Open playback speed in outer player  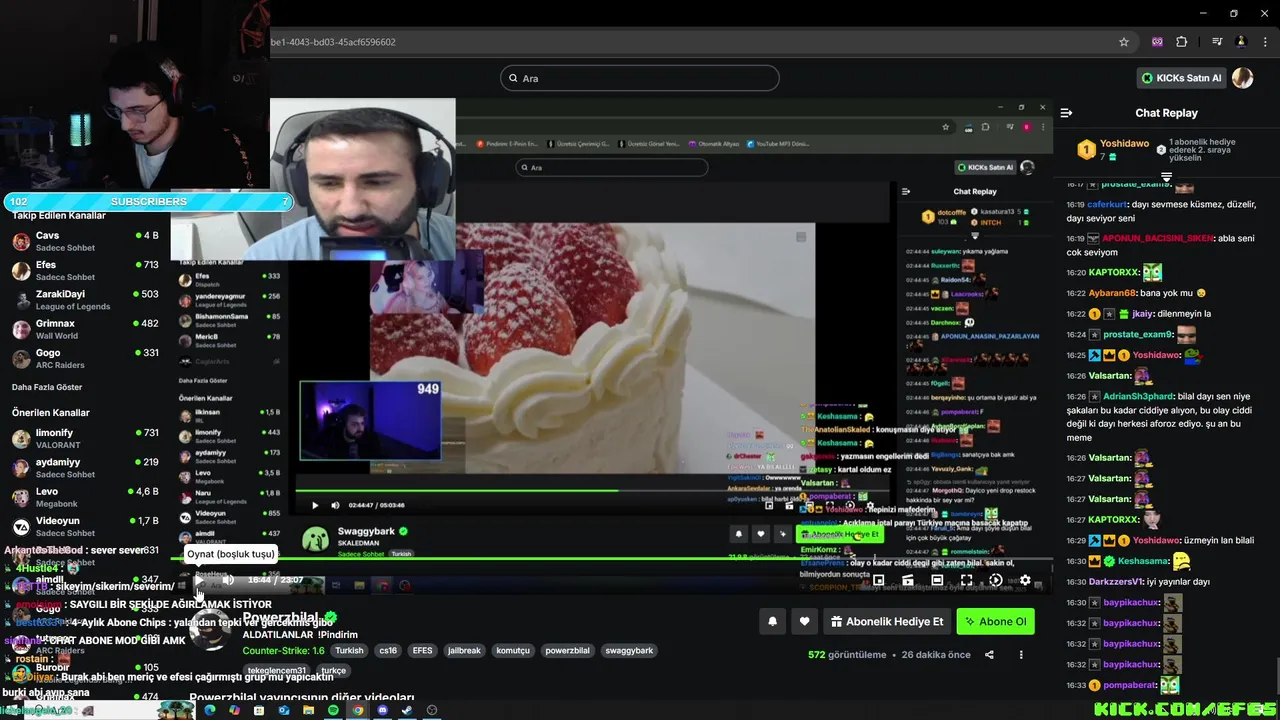(x=995, y=580)
